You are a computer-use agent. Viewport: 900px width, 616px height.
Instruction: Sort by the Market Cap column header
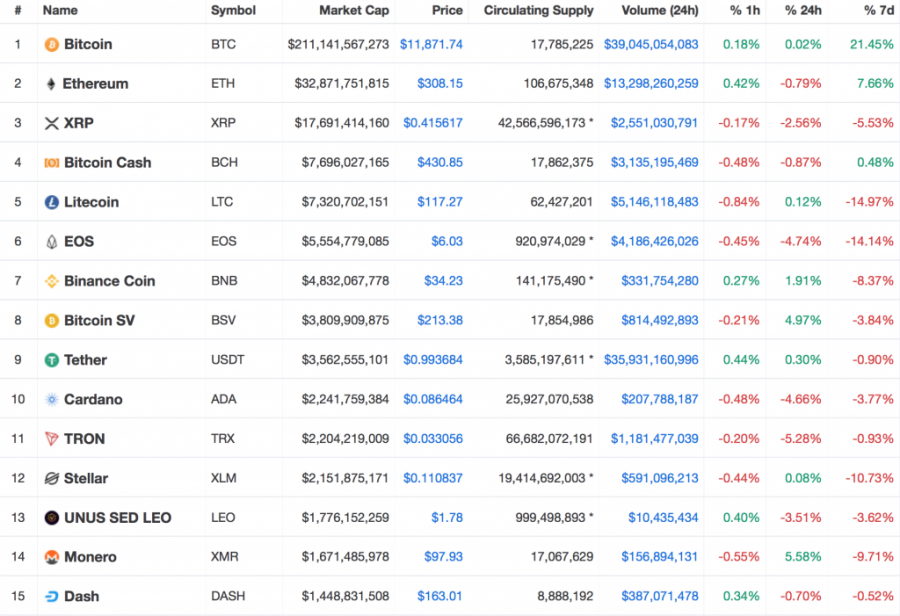354,10
